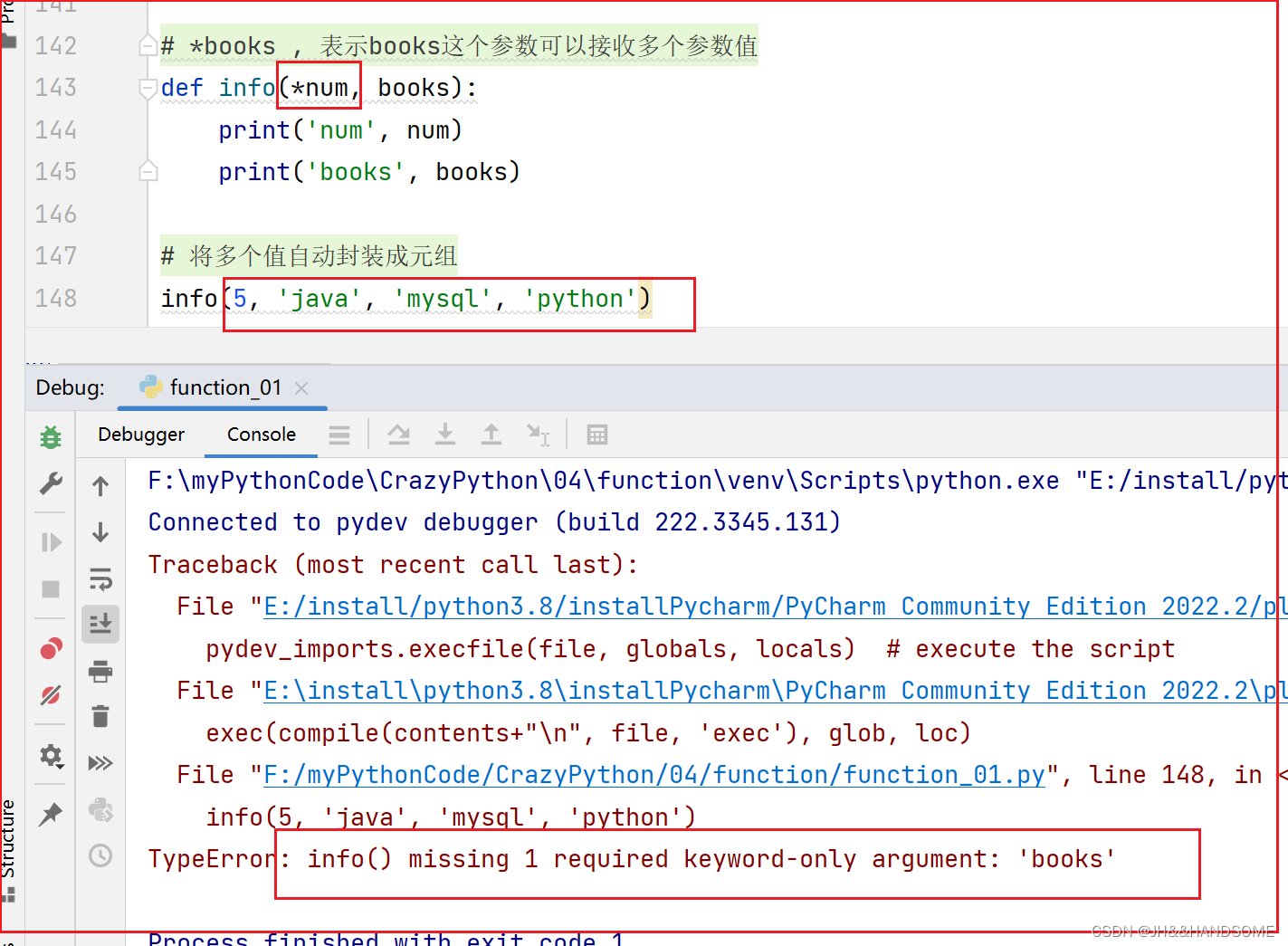Click the comment on line 147

[309, 256]
